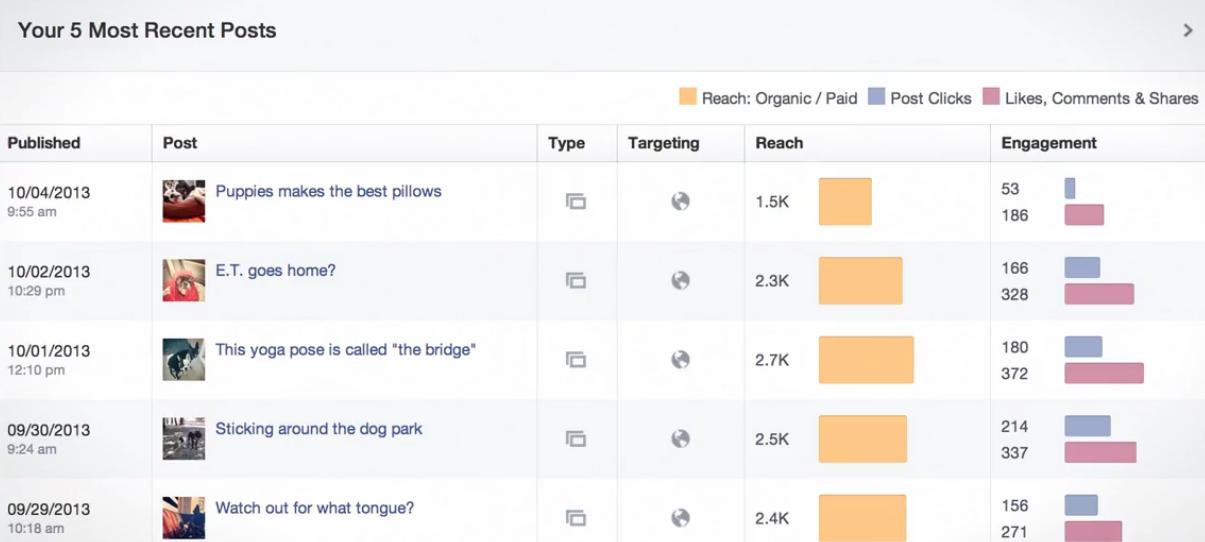
Task: Click the globe targeting icon for E.T. post
Action: [x=680, y=280]
